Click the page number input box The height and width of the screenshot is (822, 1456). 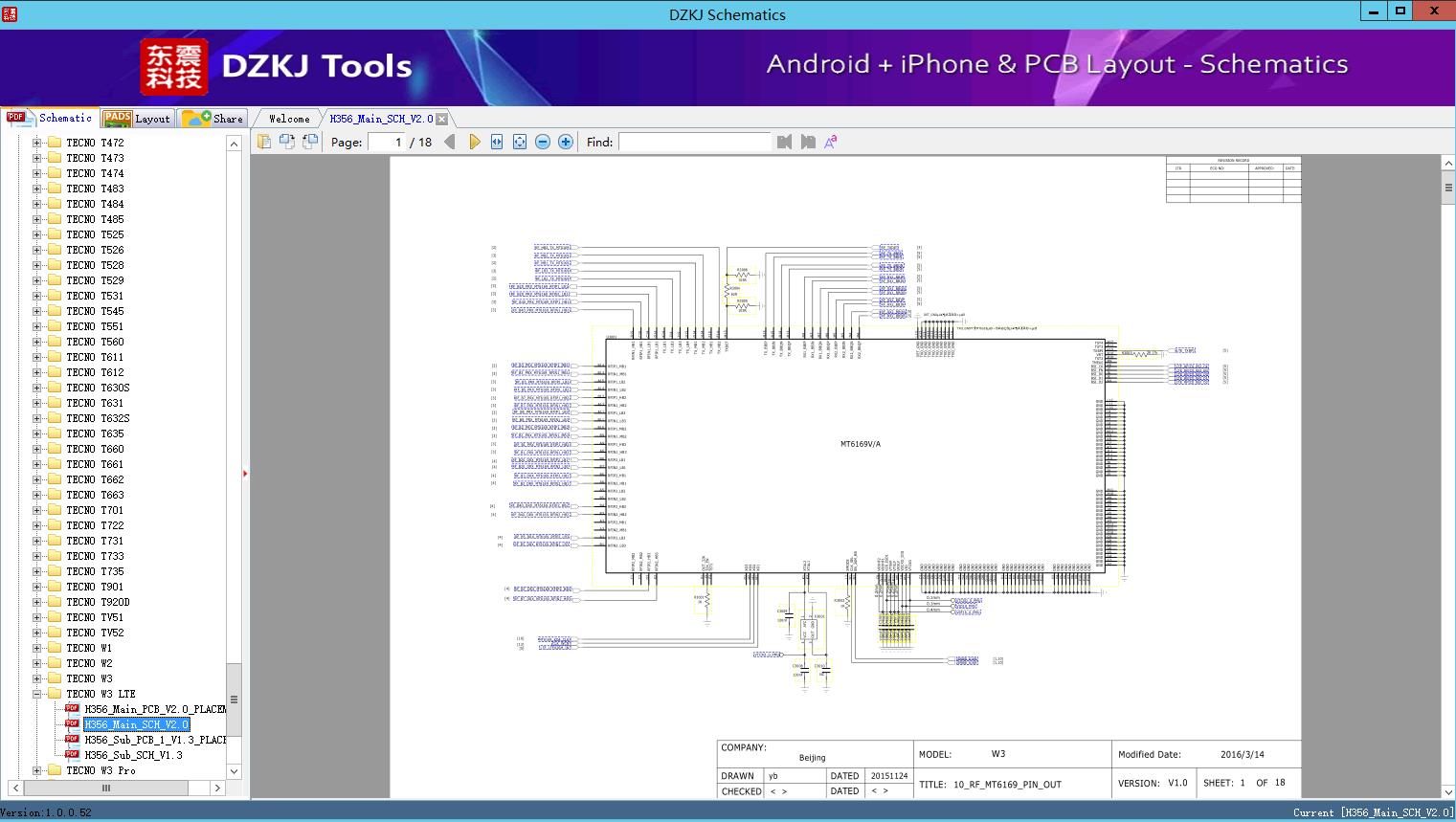388,142
